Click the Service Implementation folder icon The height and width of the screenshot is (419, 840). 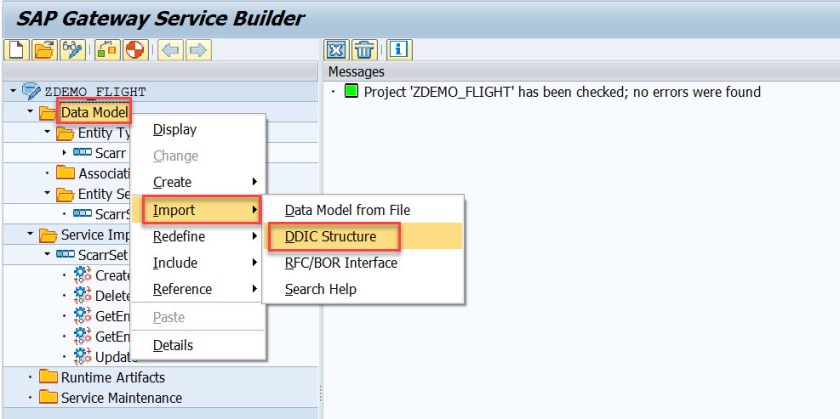pyautogui.click(x=48, y=235)
